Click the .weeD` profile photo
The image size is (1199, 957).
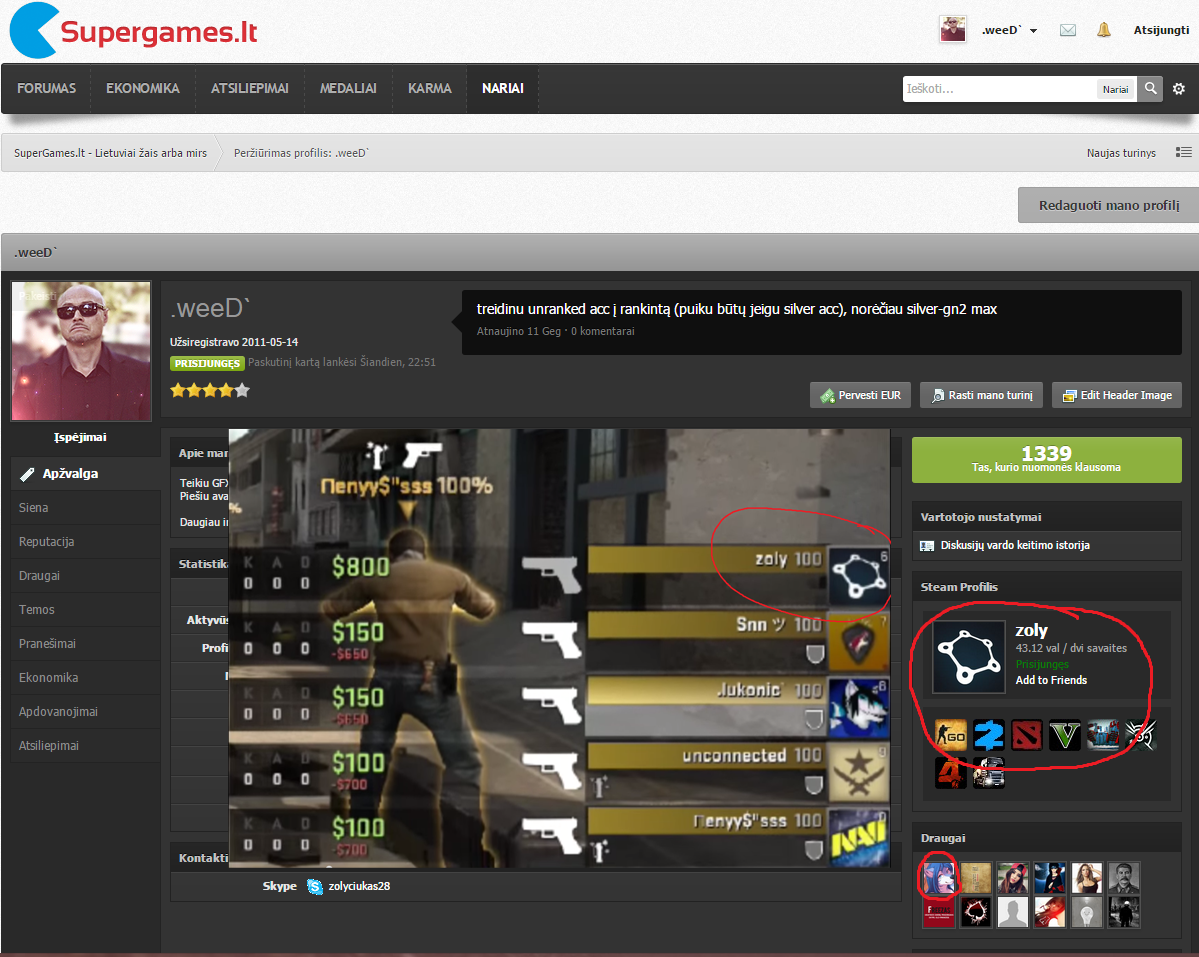(81, 351)
